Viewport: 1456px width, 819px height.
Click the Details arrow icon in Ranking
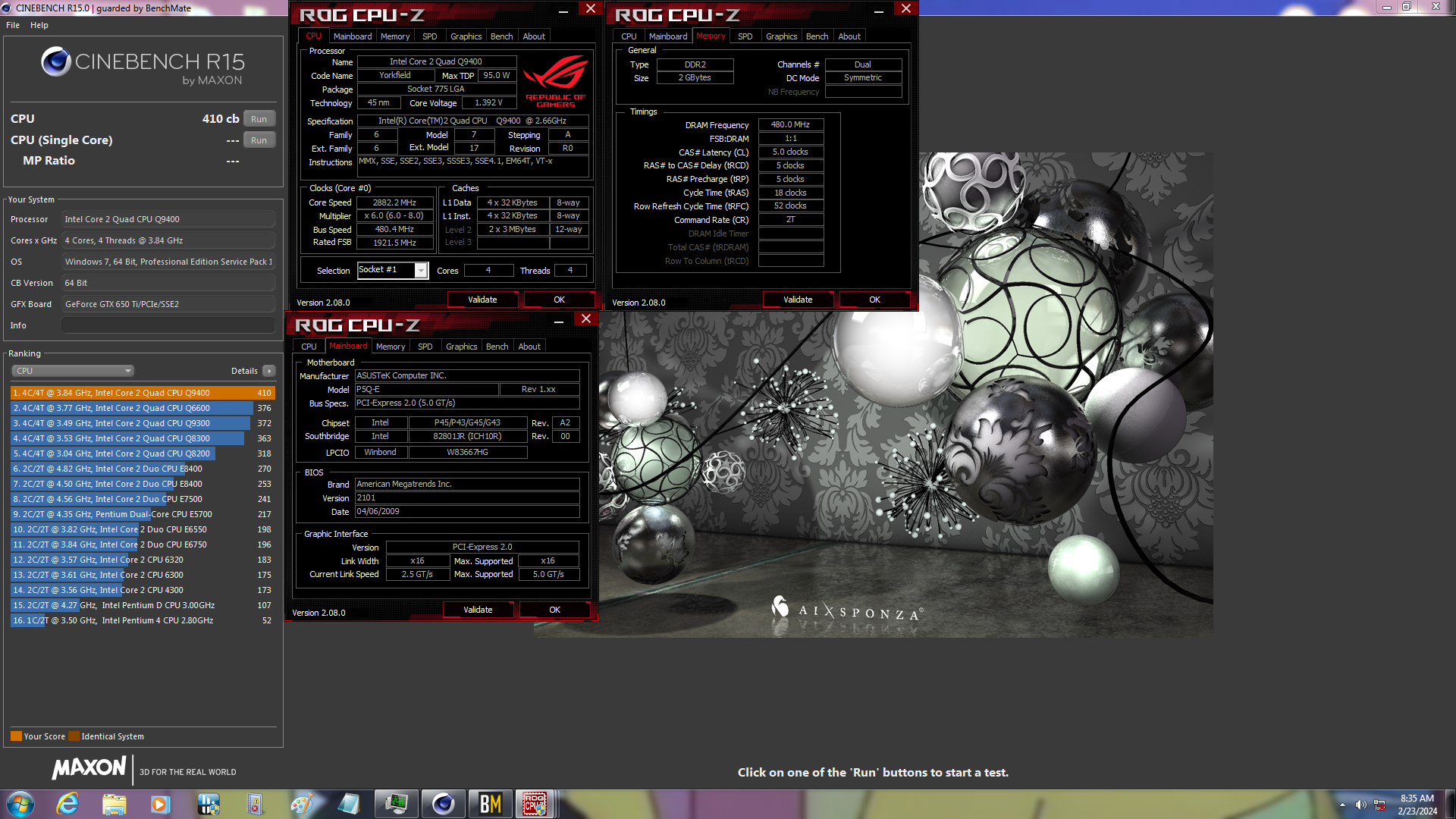pos(269,371)
